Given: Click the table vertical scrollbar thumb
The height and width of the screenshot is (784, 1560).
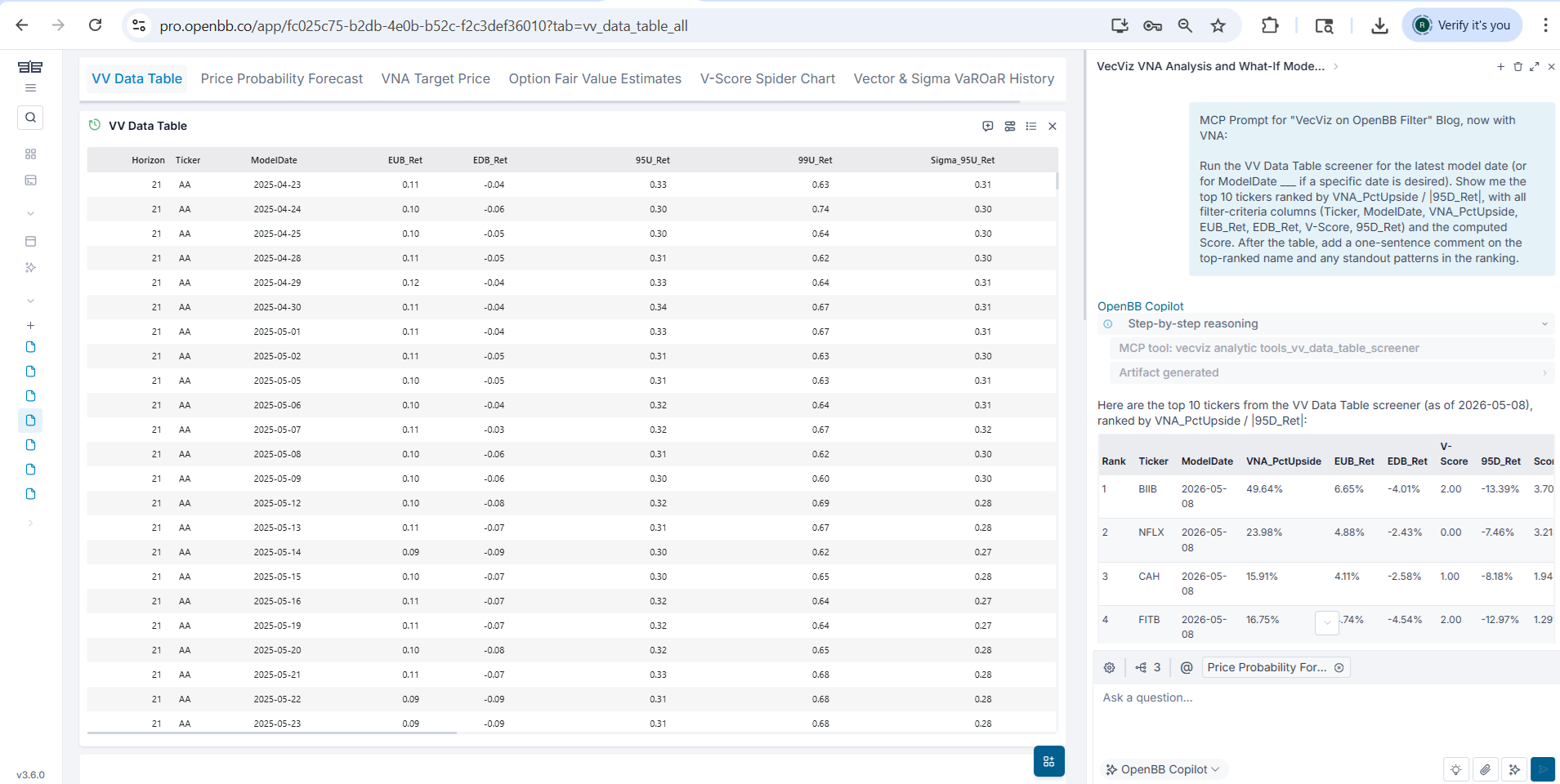Looking at the screenshot, I should (x=1057, y=180).
